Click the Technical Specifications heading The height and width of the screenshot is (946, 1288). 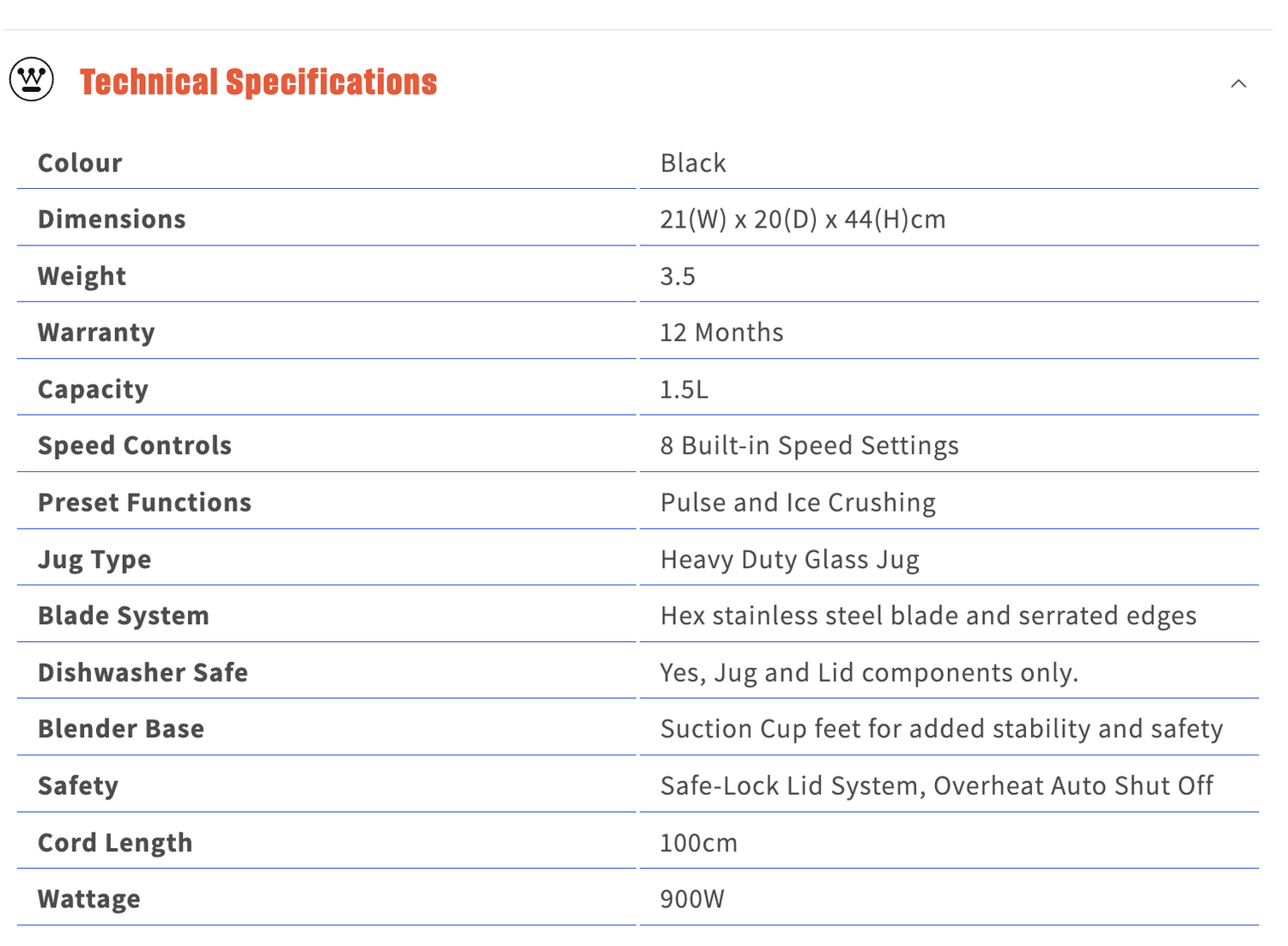click(x=258, y=82)
